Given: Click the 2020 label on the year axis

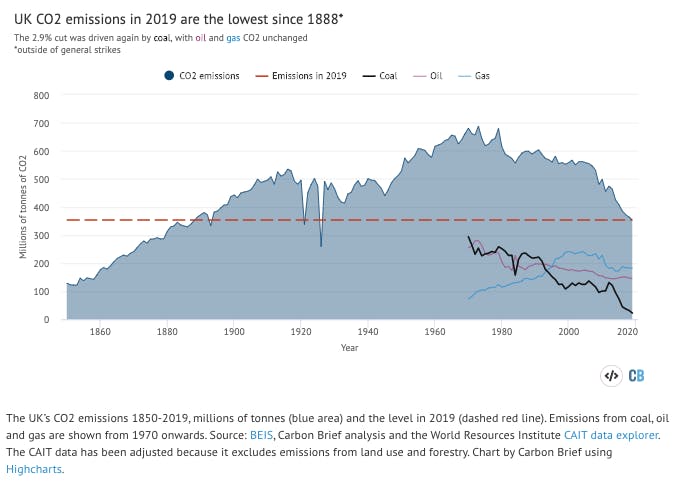Looking at the screenshot, I should pos(629,330).
